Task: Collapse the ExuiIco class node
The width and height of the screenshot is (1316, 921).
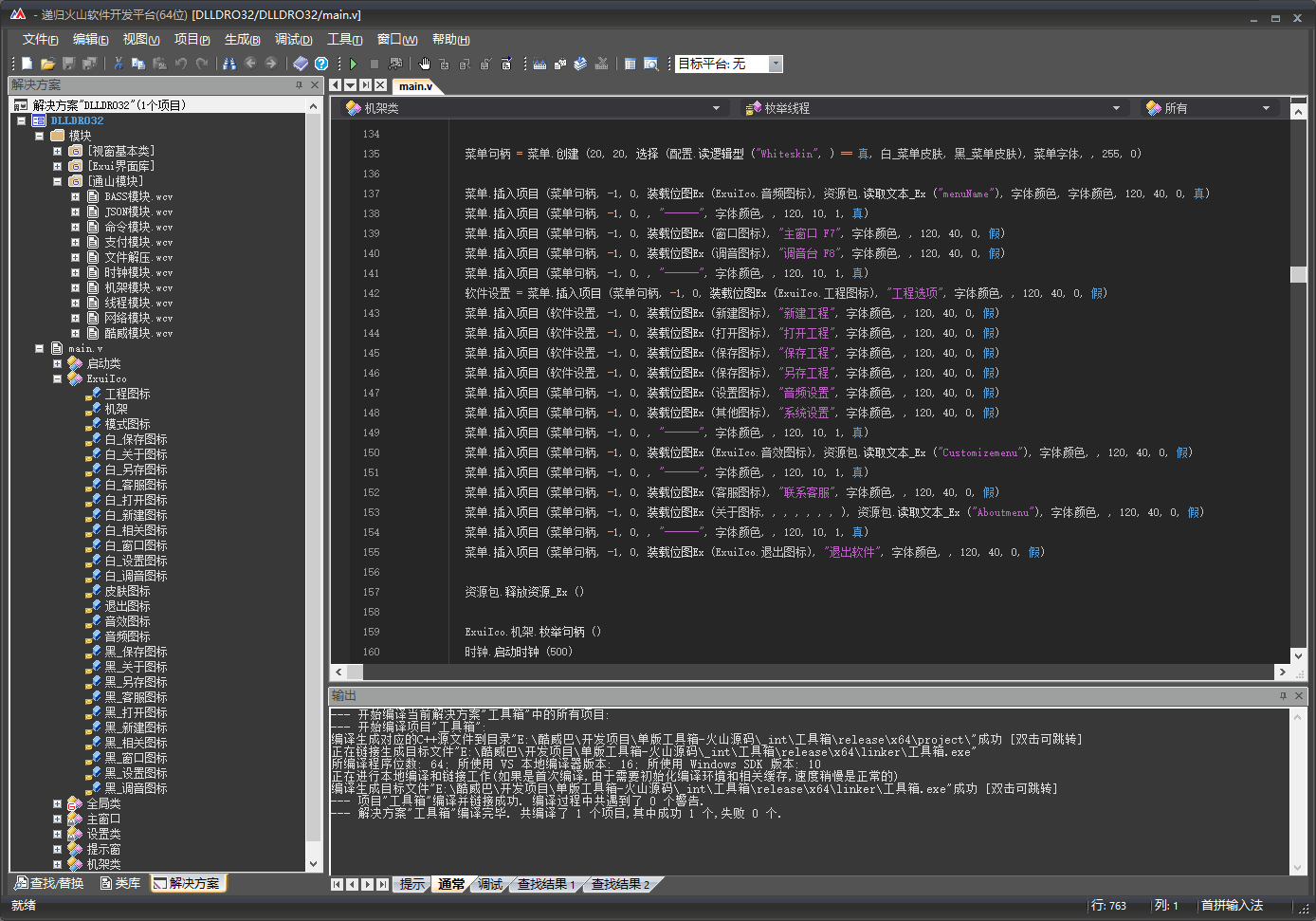Action: click(x=58, y=378)
